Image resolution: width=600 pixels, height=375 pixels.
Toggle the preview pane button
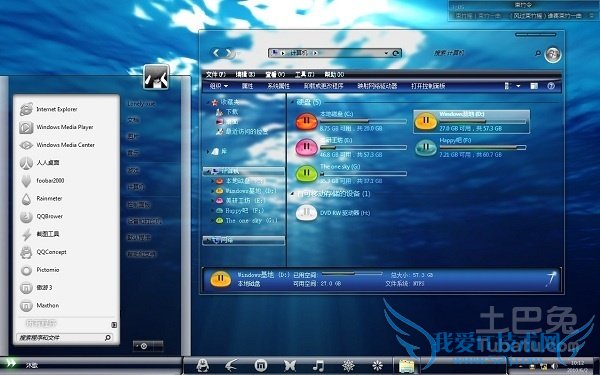[x=534, y=86]
